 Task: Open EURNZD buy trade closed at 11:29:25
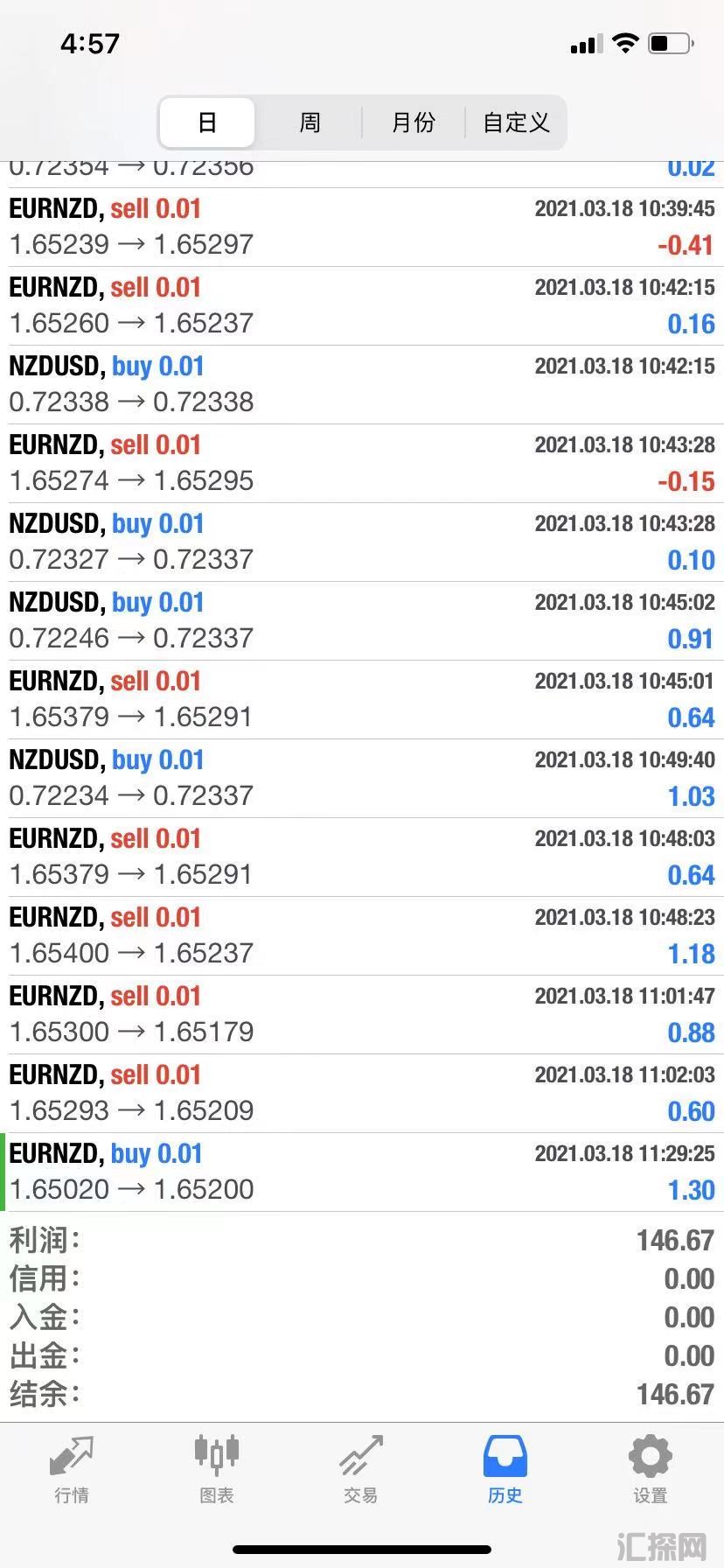pyautogui.click(x=362, y=1172)
